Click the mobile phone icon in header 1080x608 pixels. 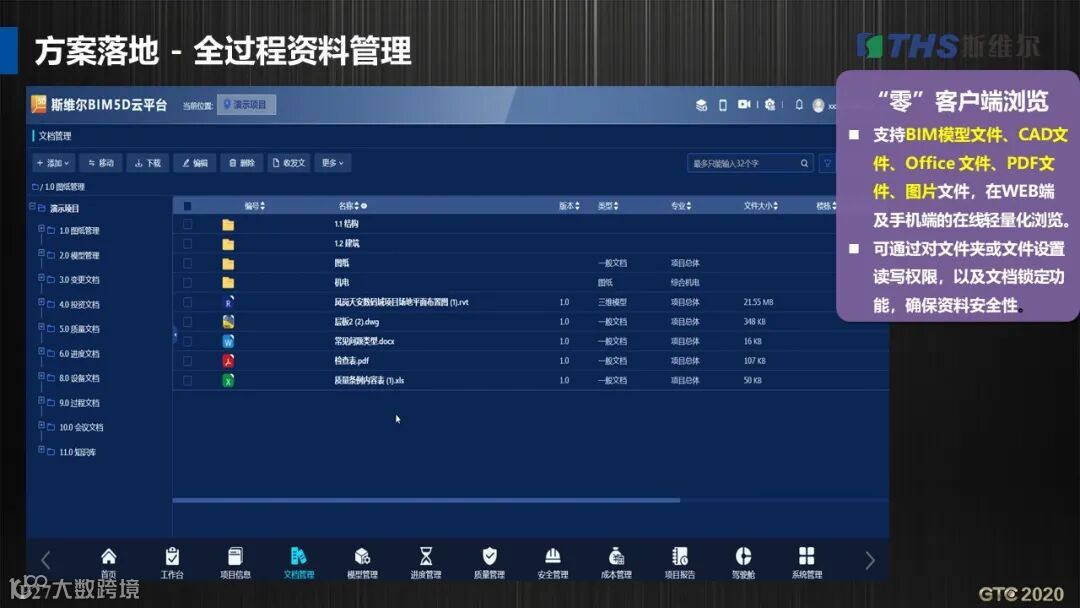(x=723, y=105)
